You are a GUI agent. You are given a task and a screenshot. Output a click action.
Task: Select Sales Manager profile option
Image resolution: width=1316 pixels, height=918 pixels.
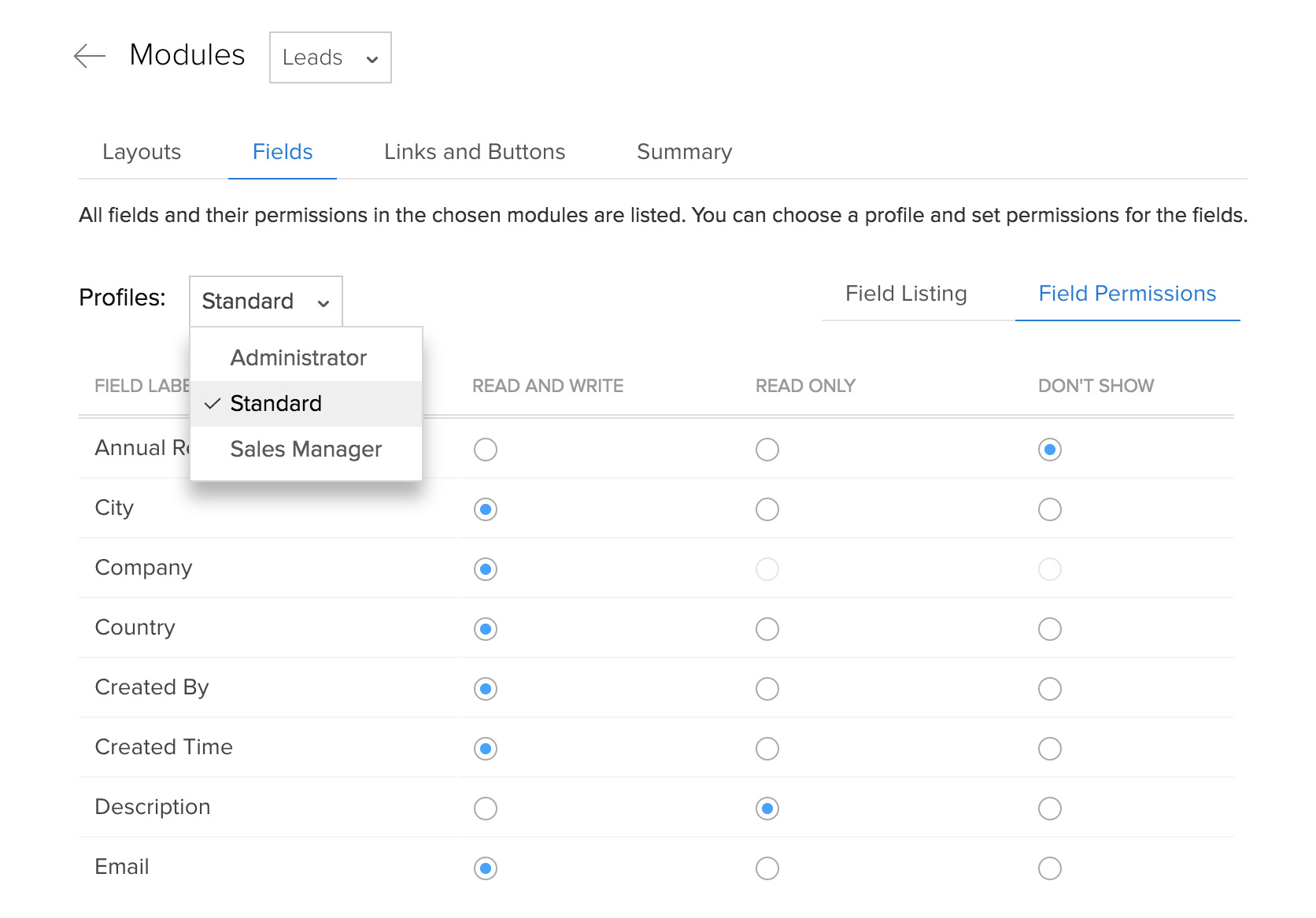[305, 450]
